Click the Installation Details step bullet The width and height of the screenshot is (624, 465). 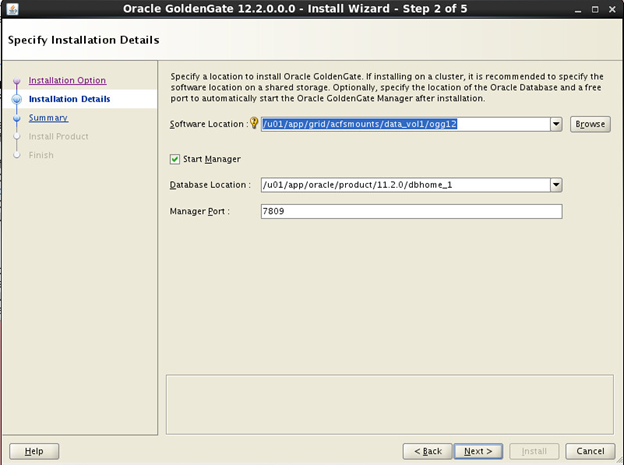pyautogui.click(x=17, y=99)
